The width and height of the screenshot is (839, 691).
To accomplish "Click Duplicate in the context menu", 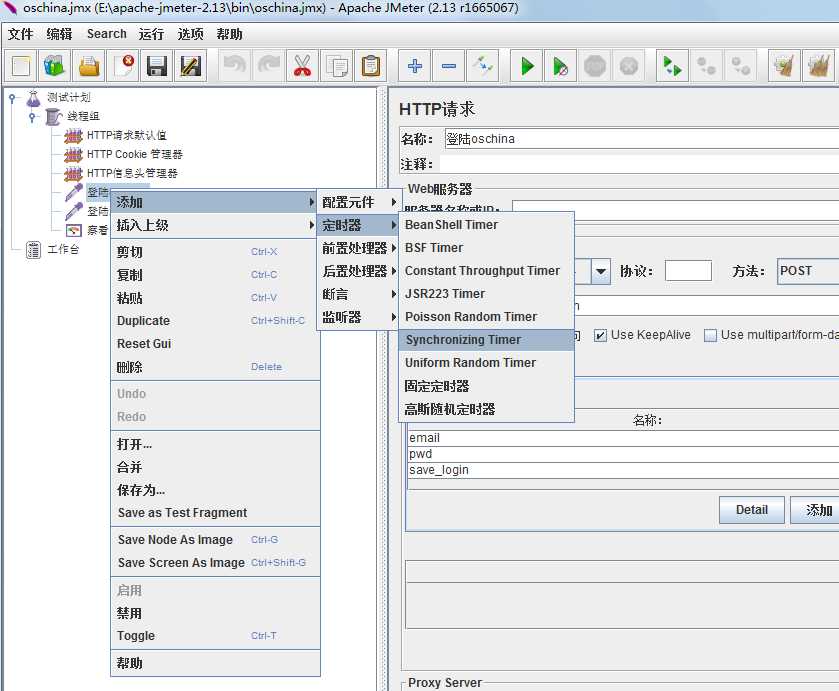I will [215, 321].
